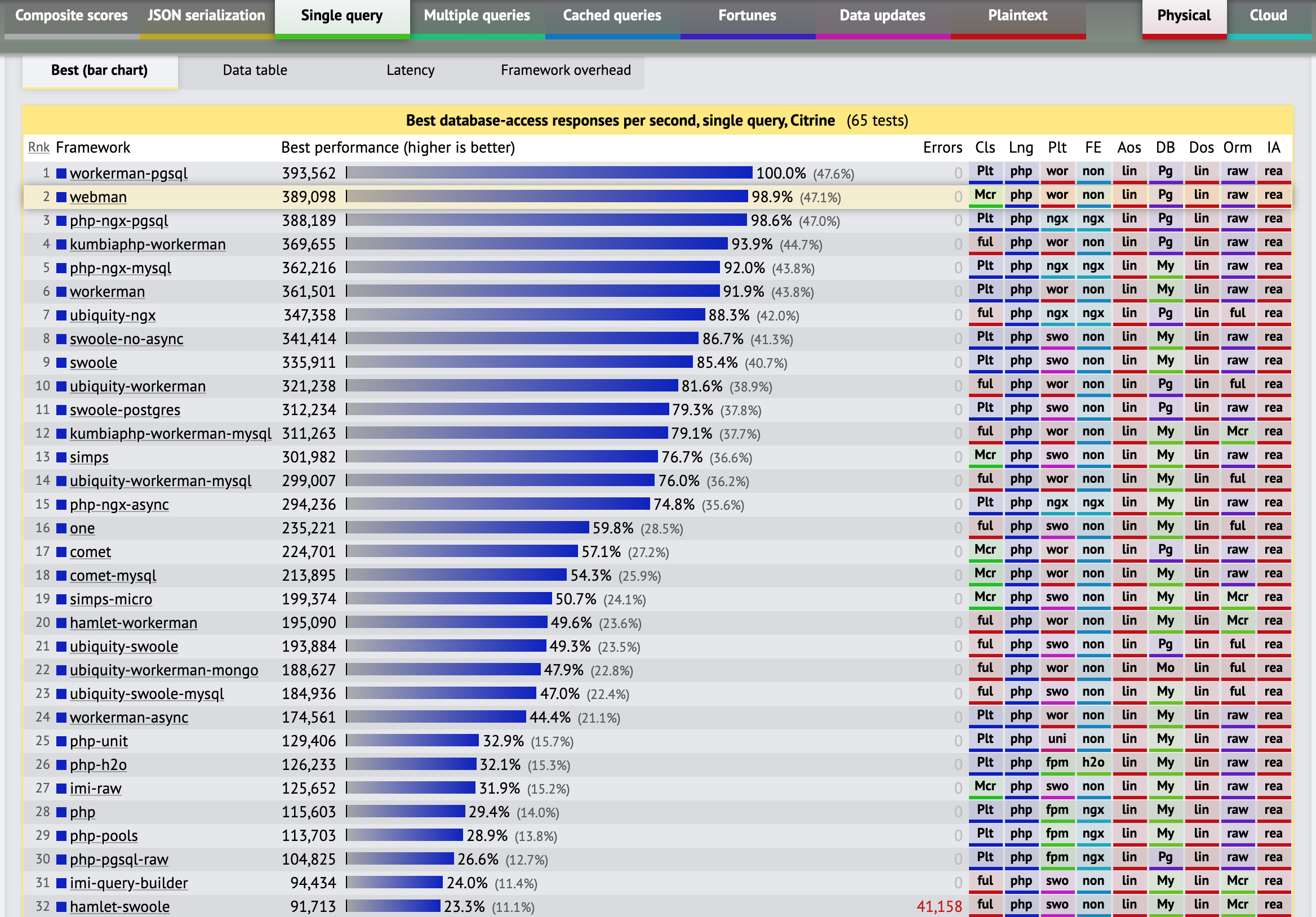Select the Cloud hardware tab
The width and height of the screenshot is (1316, 917).
pos(1268,16)
